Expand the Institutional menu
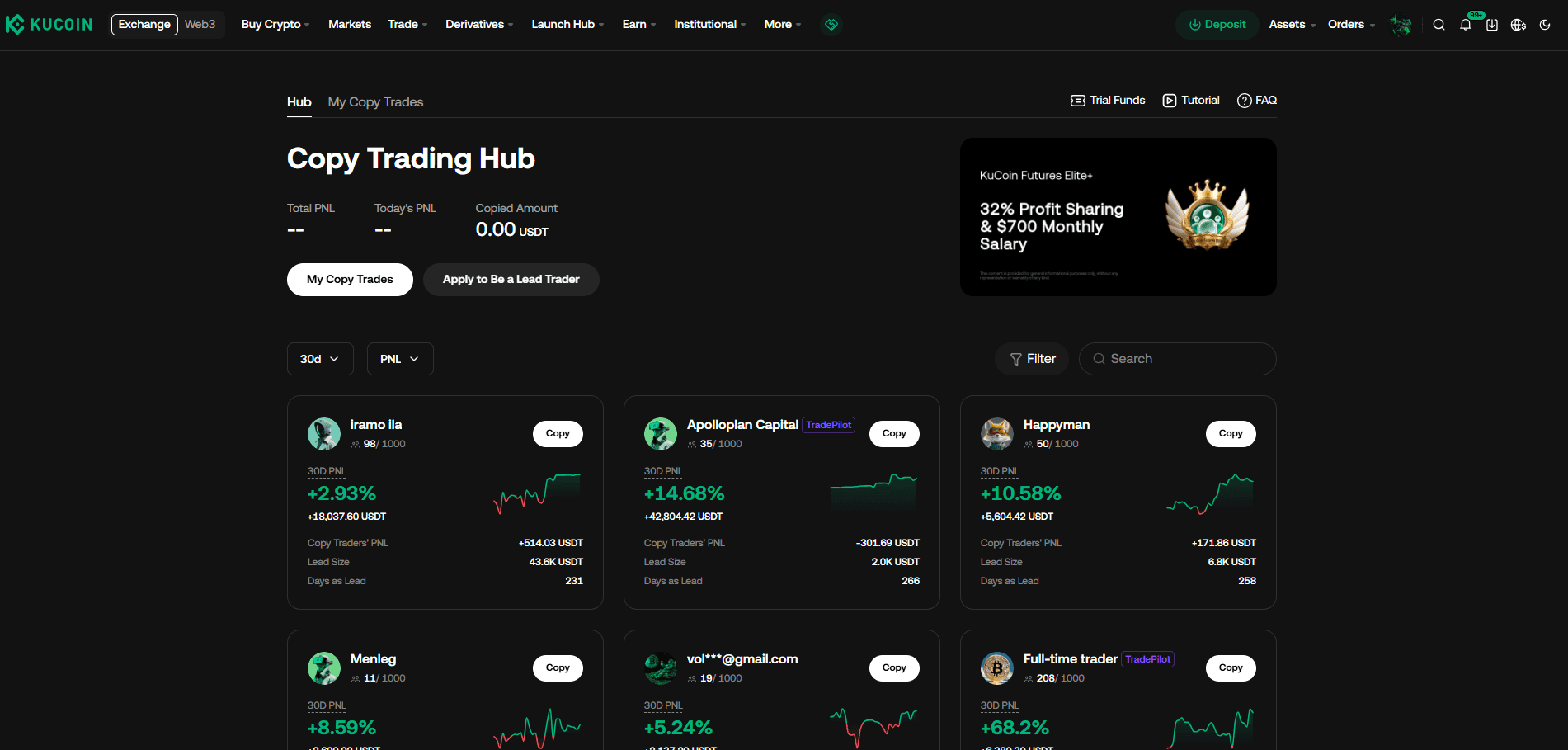The image size is (1568, 750). (x=709, y=25)
